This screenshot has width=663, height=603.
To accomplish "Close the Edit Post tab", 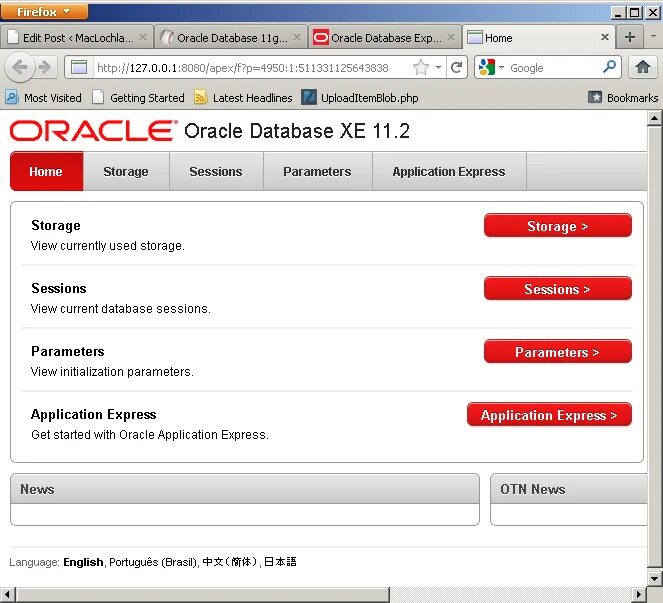I will [x=143, y=37].
